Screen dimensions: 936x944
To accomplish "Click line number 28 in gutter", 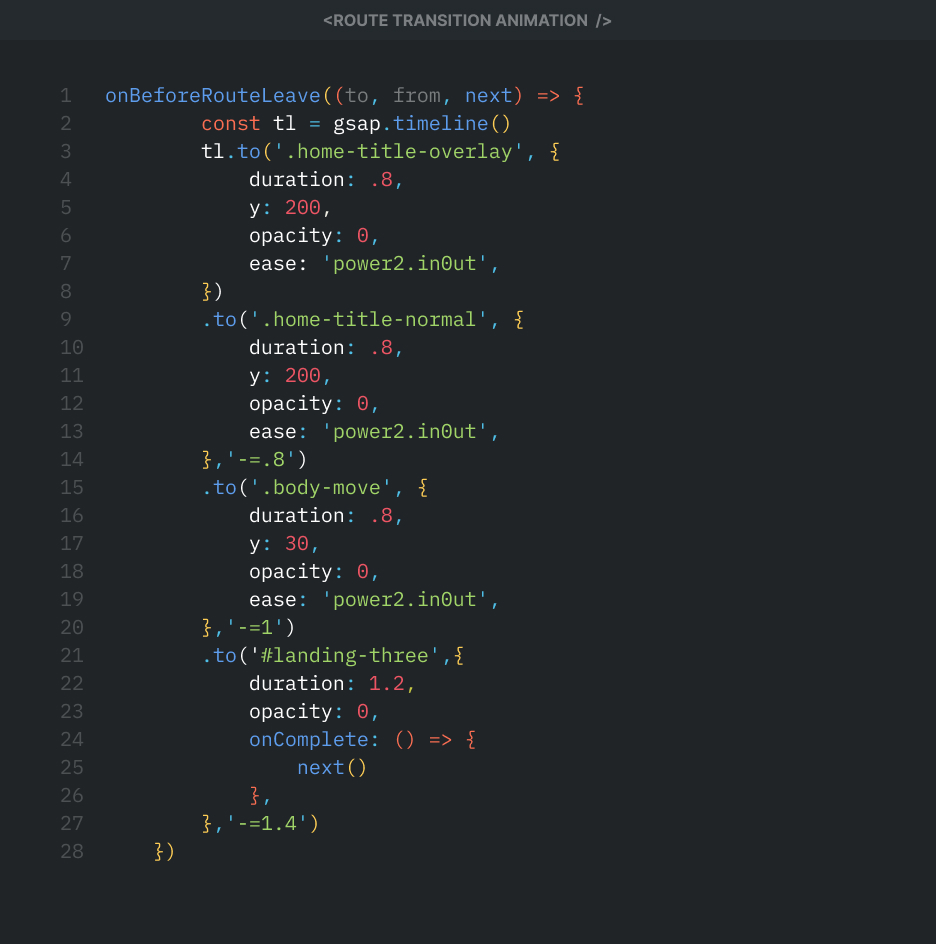I will point(72,851).
